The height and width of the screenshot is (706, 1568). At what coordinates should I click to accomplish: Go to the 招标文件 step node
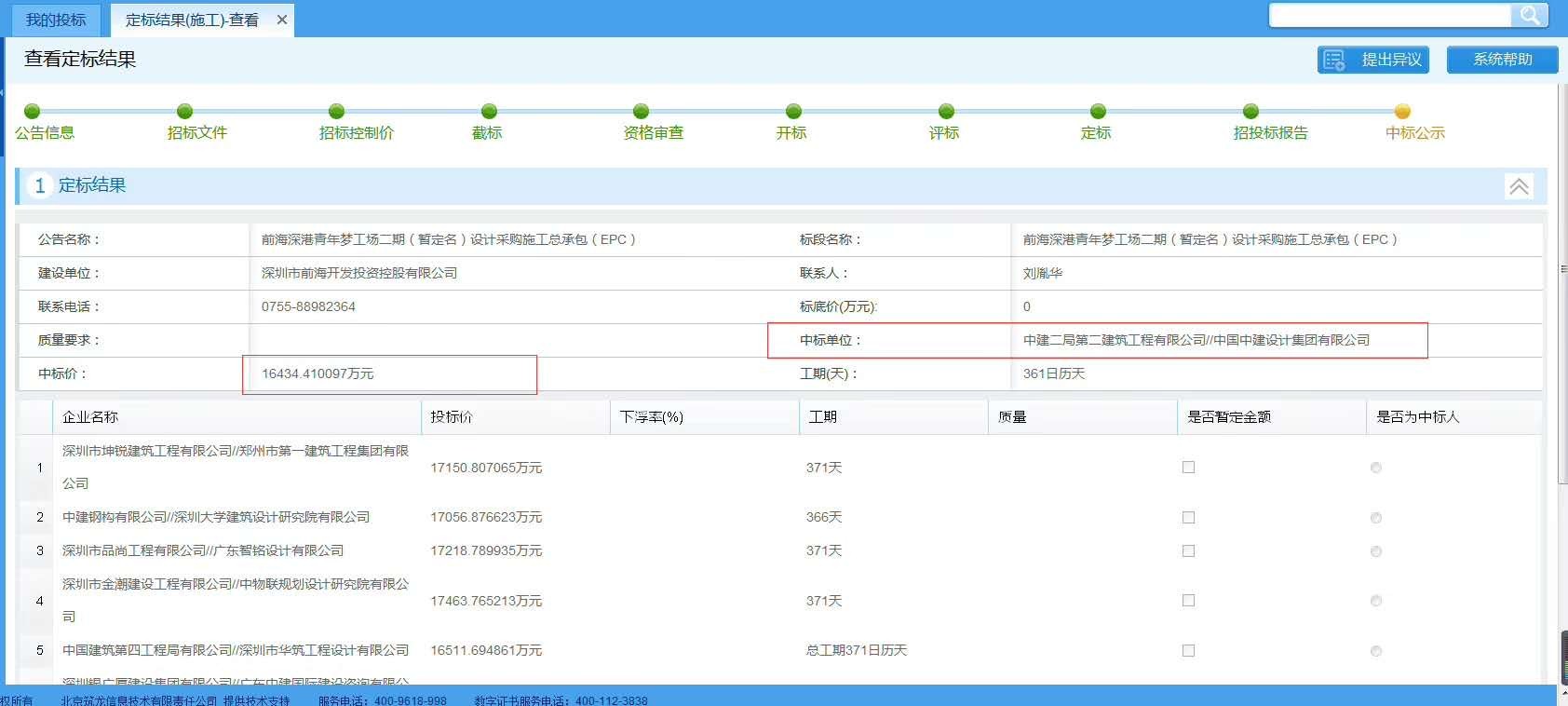[x=184, y=112]
